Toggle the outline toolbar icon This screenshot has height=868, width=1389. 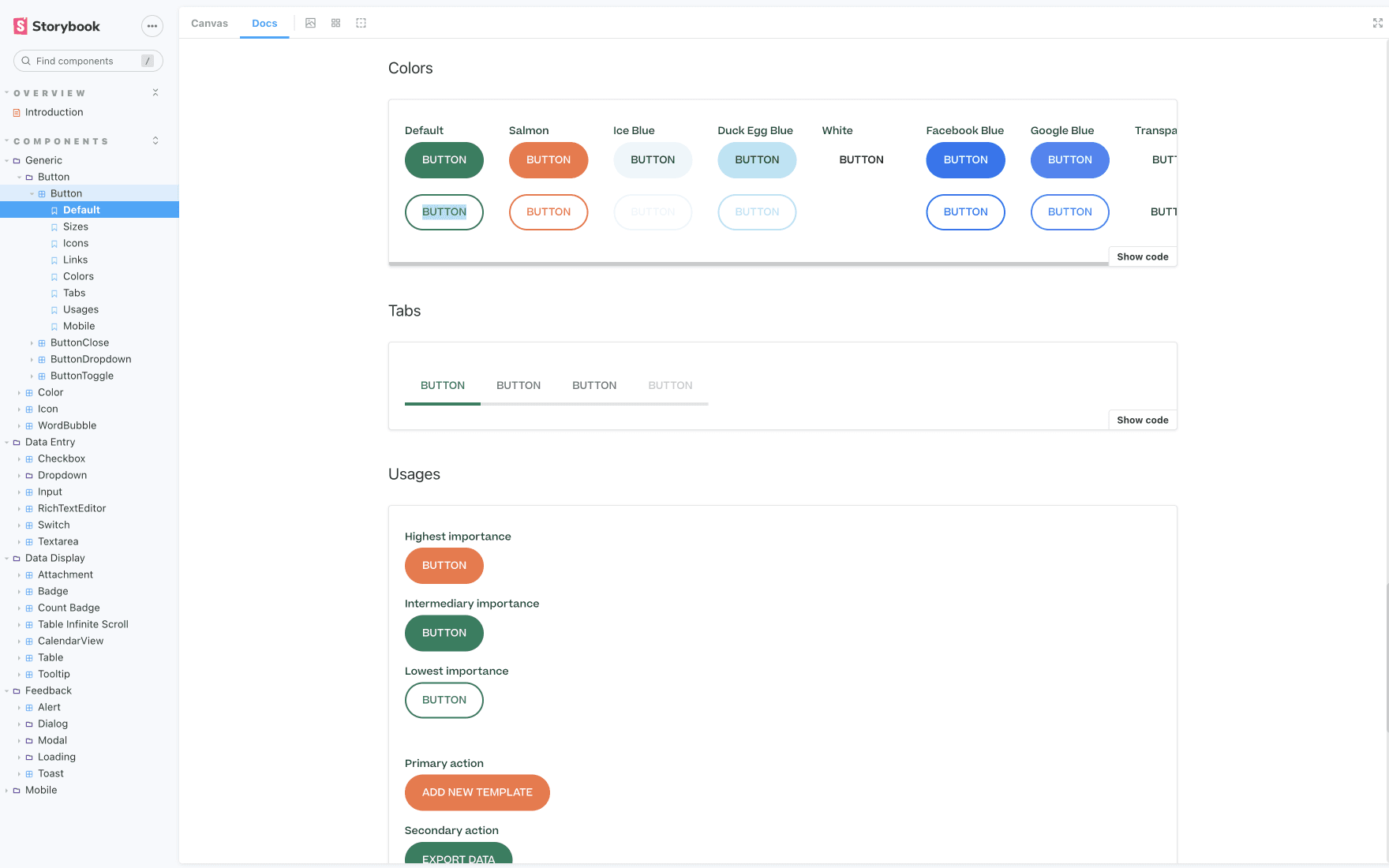coord(361,23)
